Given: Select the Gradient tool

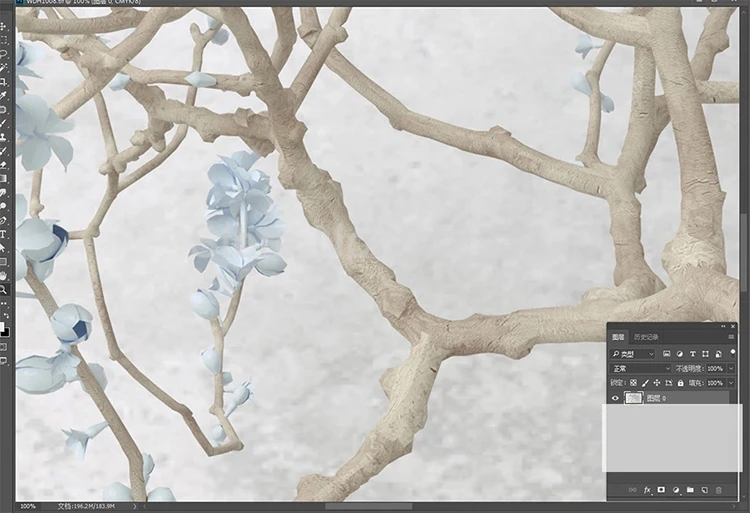Looking at the screenshot, I should [3, 179].
